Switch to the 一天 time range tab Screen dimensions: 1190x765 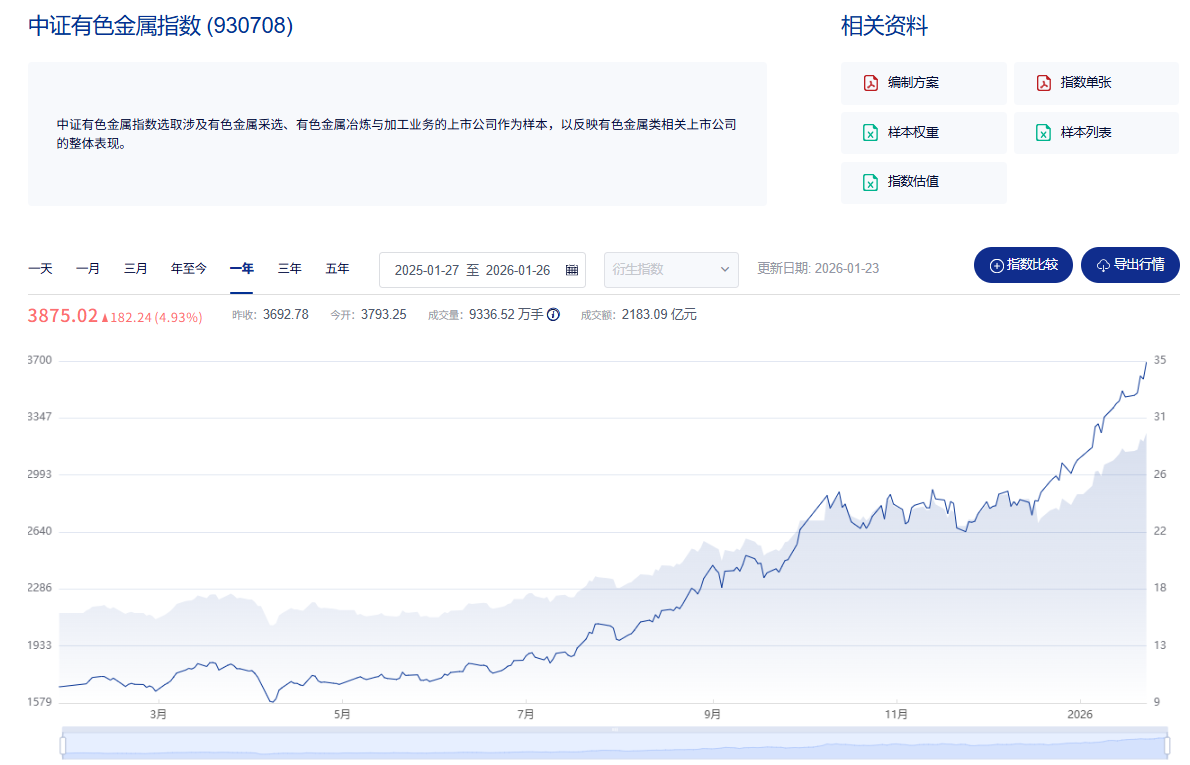coord(40,268)
